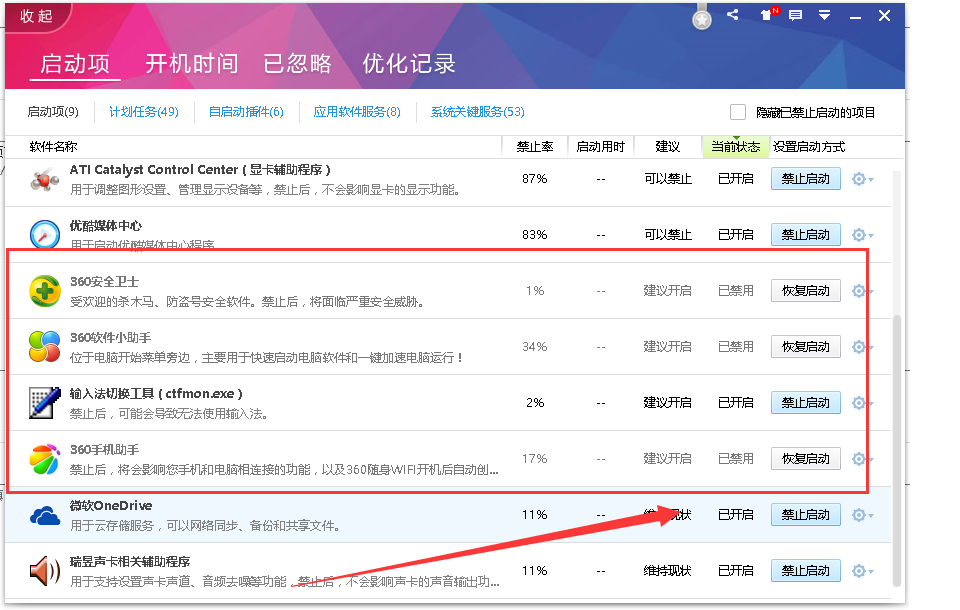Click 已禁用 status of 360安全卫士
Image resolution: width=960 pixels, height=610 pixels.
click(x=735, y=291)
